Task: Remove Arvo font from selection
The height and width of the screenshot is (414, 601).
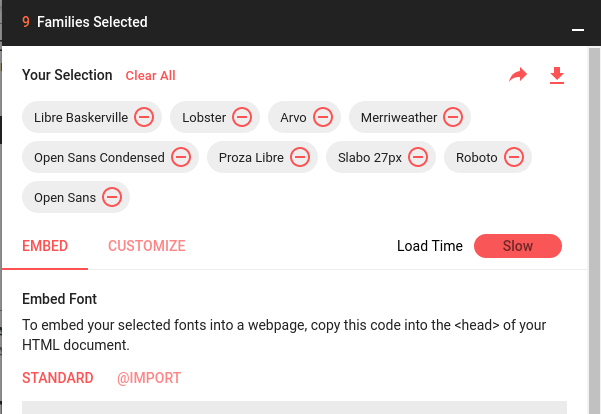Action: pos(323,117)
